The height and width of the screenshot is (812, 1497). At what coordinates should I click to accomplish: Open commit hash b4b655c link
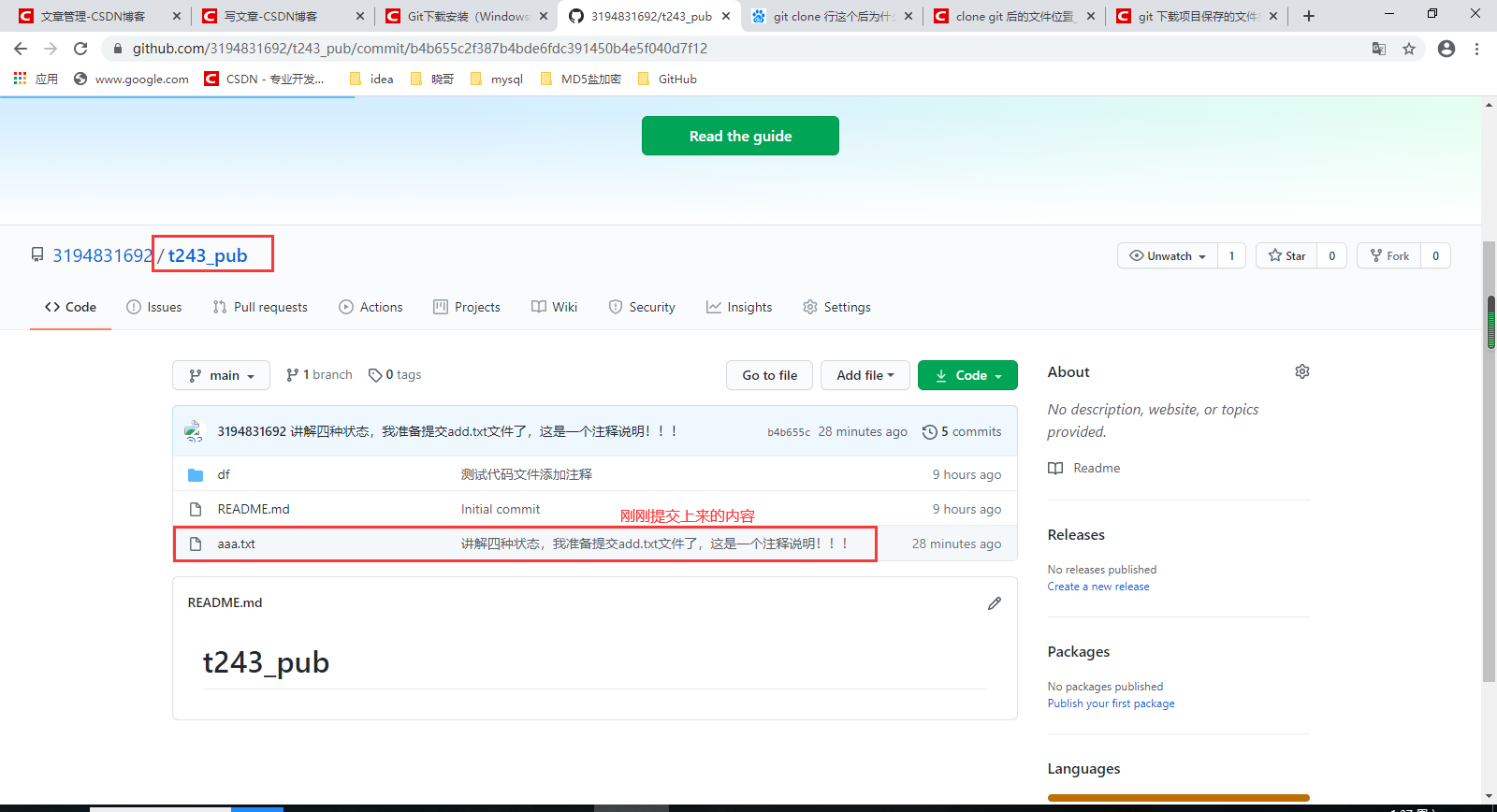(789, 432)
